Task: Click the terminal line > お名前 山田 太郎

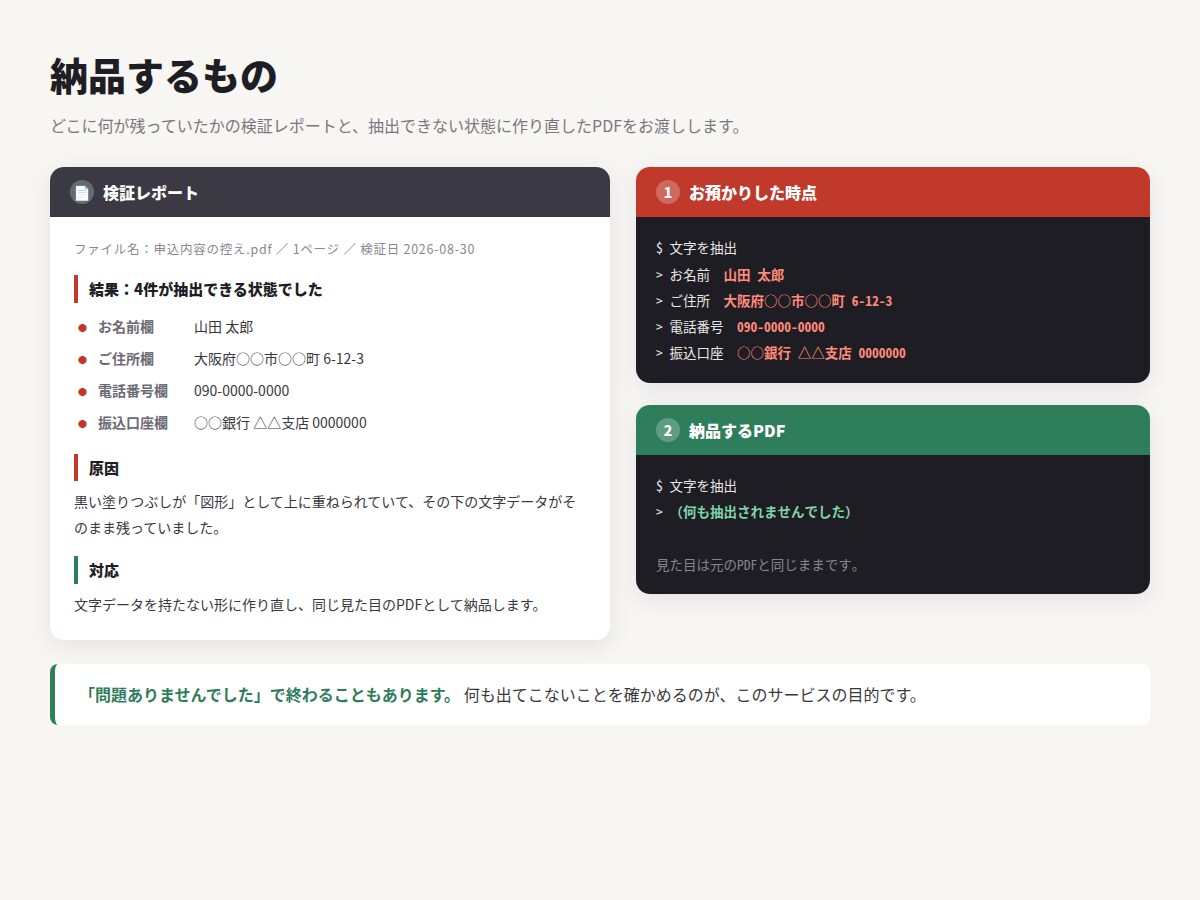Action: [720, 275]
